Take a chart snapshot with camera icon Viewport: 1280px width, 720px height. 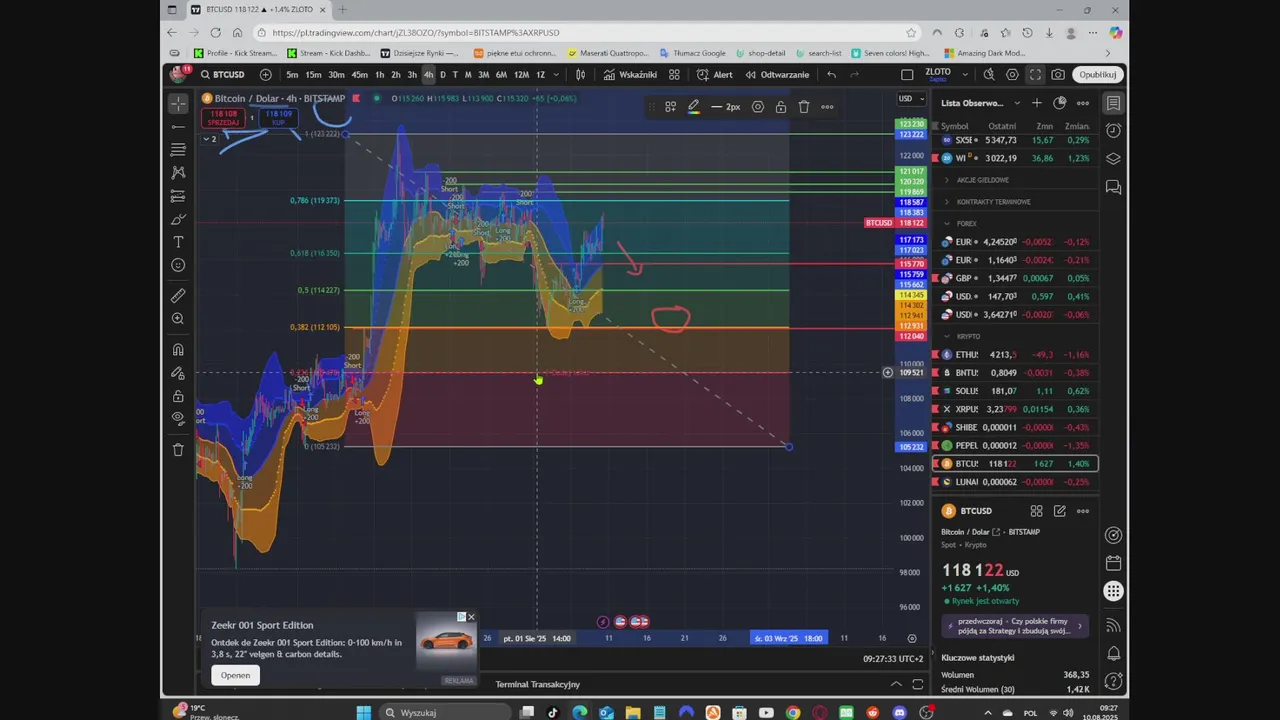point(1058,75)
